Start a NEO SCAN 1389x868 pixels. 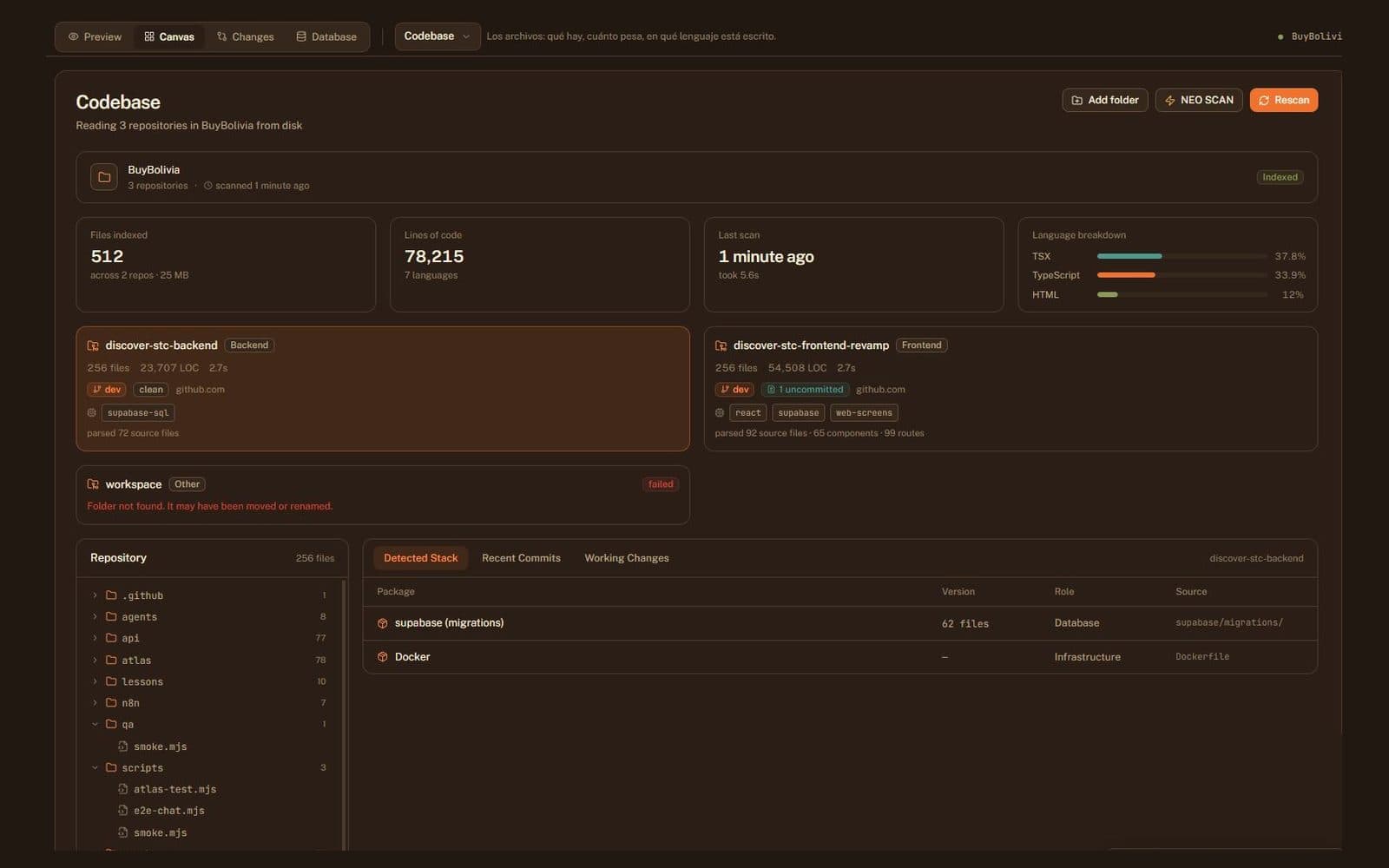point(1199,100)
